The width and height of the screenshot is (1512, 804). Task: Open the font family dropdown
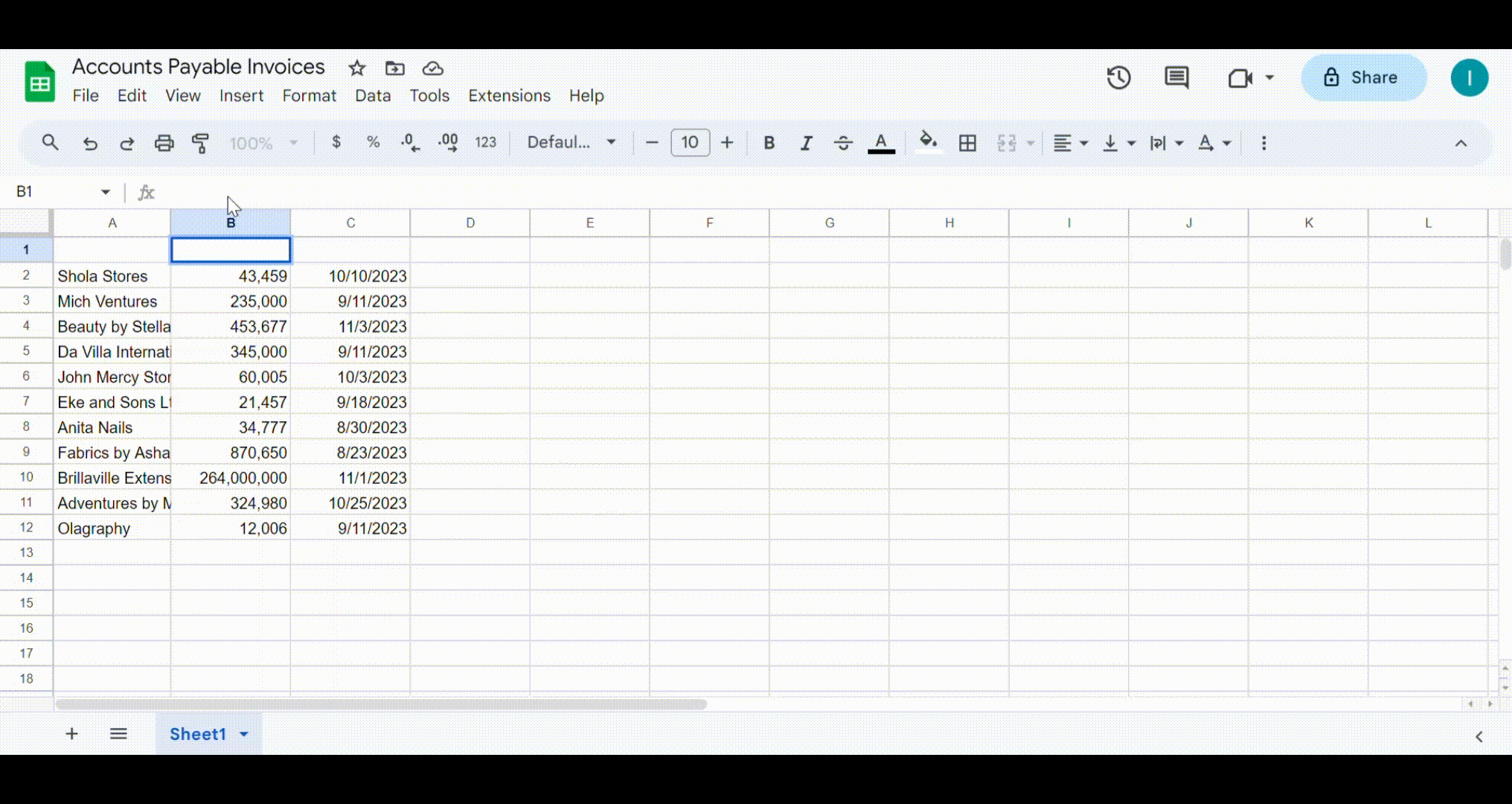click(x=571, y=142)
